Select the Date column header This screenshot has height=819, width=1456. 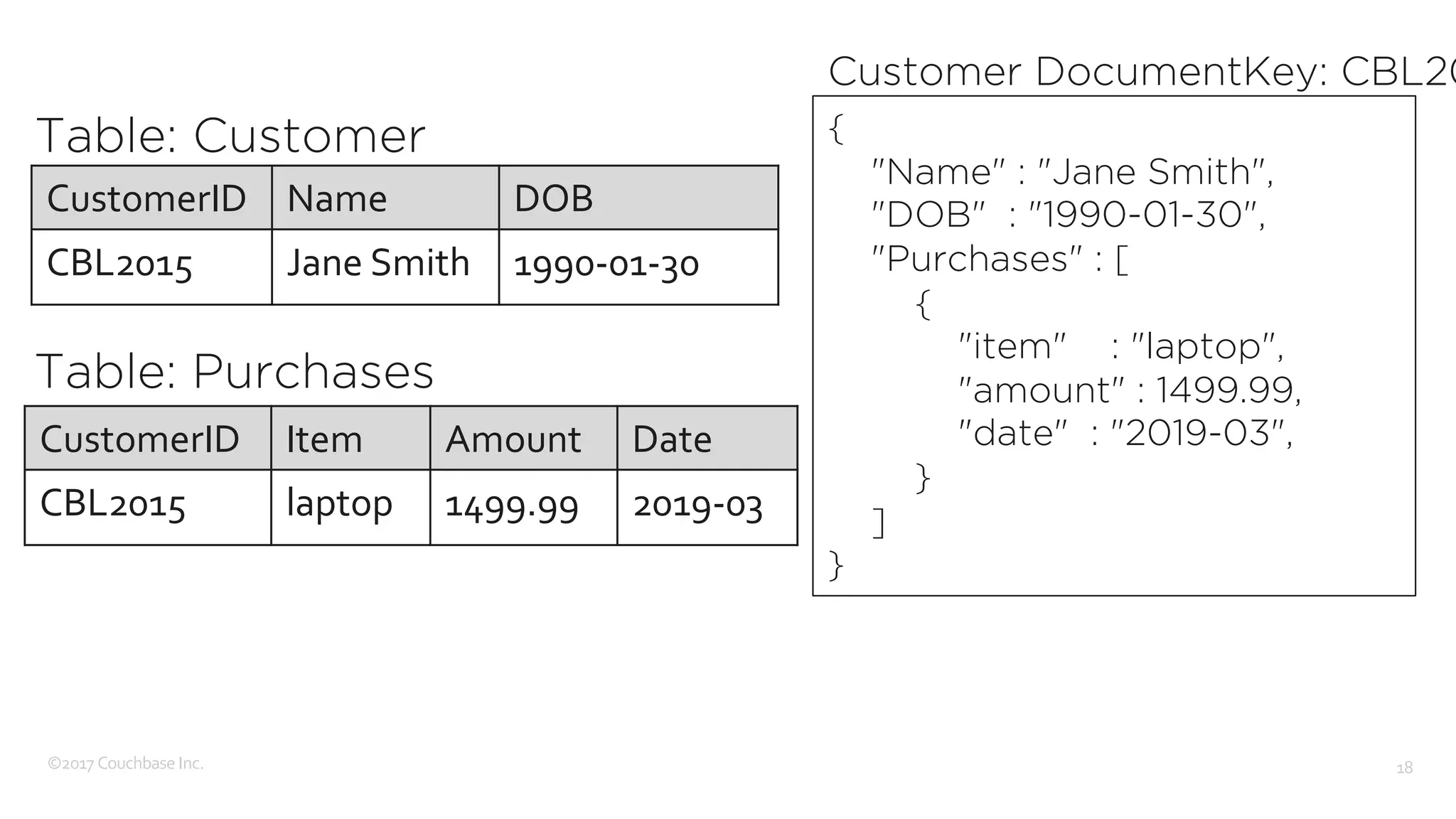coord(707,438)
